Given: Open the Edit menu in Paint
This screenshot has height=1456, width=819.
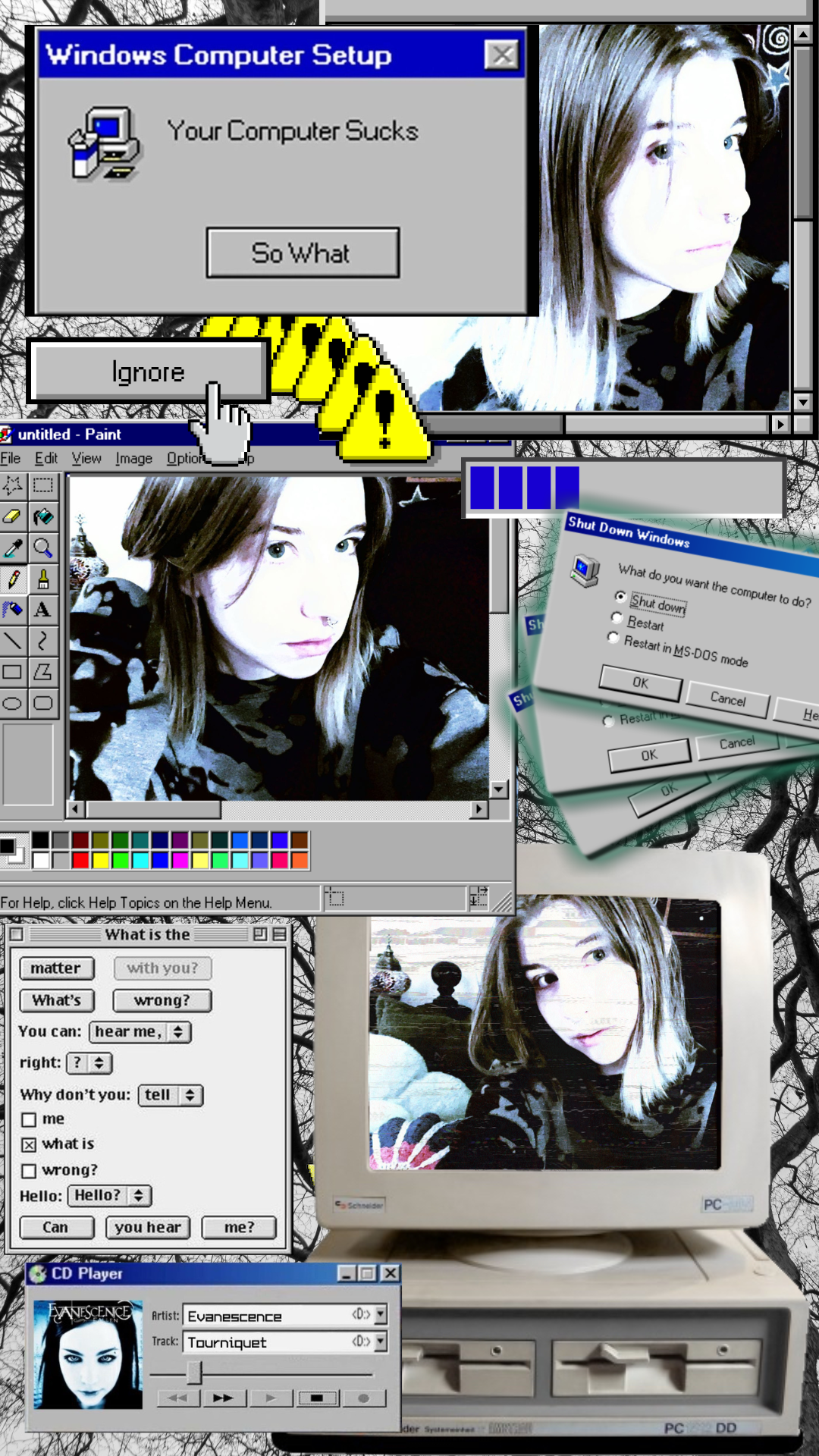Looking at the screenshot, I should (x=46, y=458).
